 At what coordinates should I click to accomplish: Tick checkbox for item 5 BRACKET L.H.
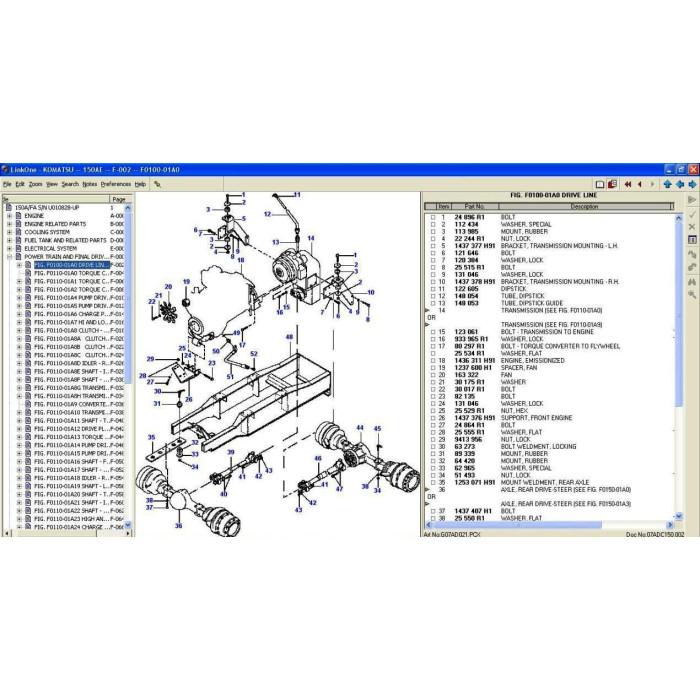(x=433, y=246)
